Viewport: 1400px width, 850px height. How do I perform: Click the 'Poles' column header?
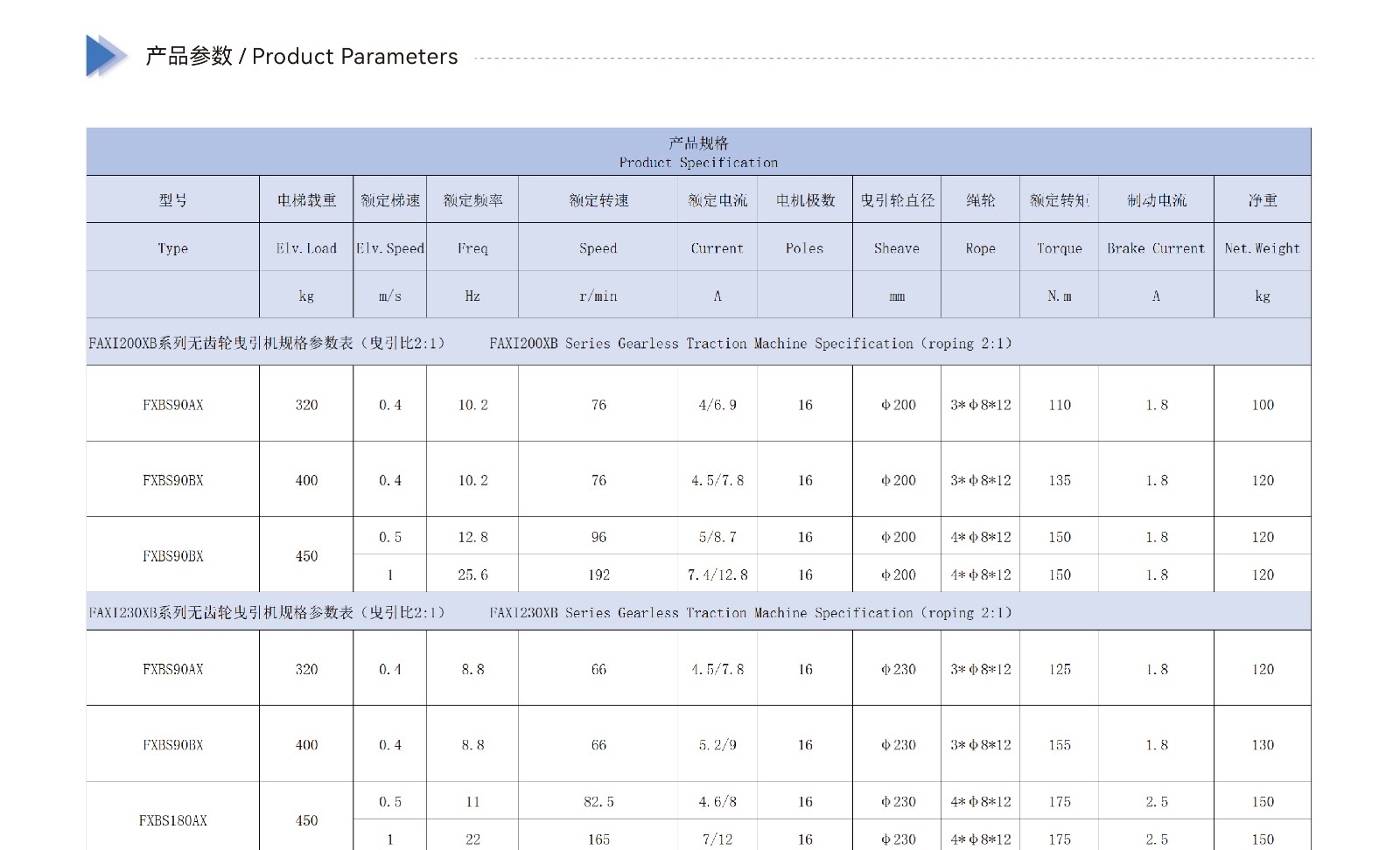click(805, 248)
